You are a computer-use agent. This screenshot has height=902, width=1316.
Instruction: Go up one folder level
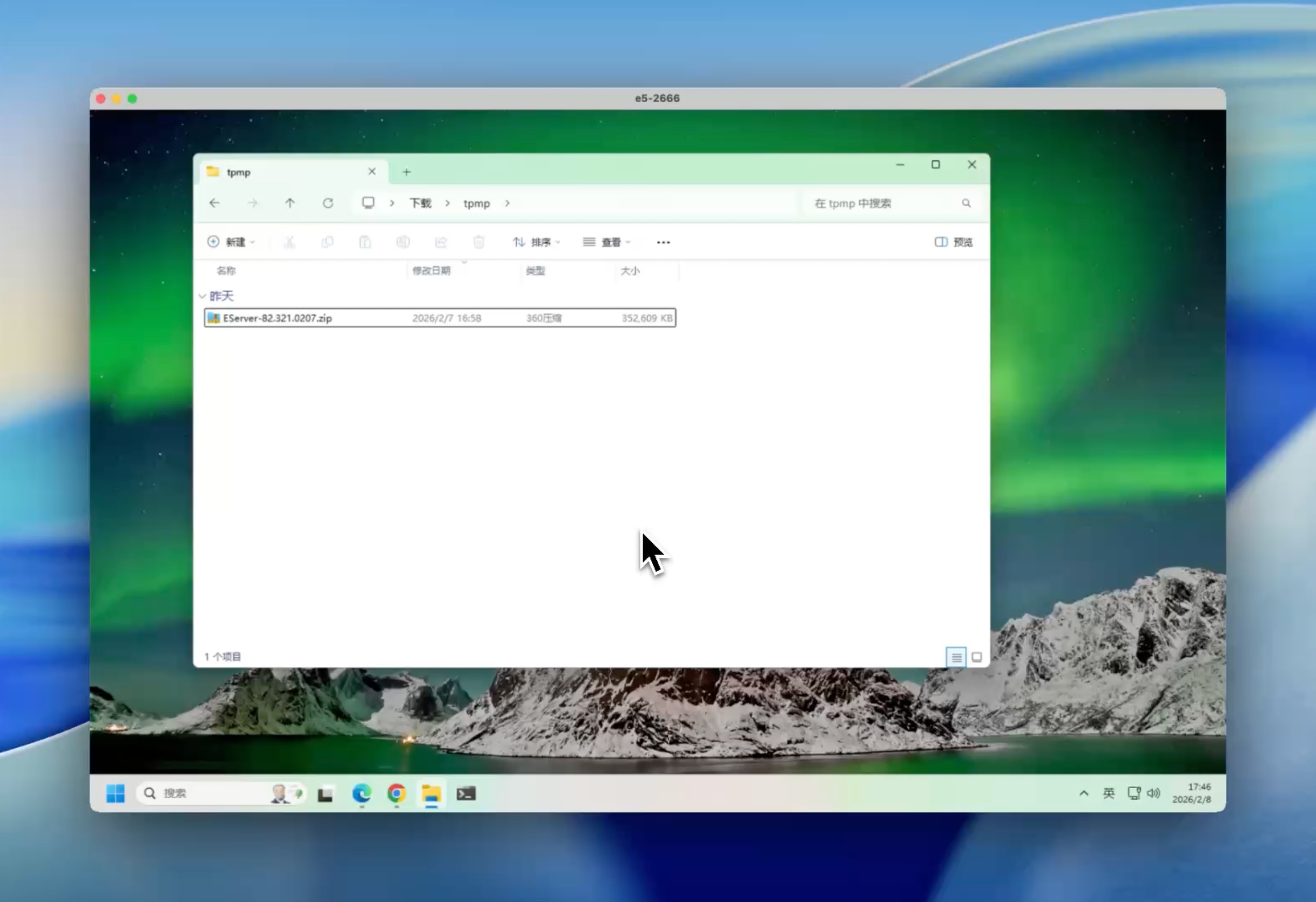[x=290, y=204]
